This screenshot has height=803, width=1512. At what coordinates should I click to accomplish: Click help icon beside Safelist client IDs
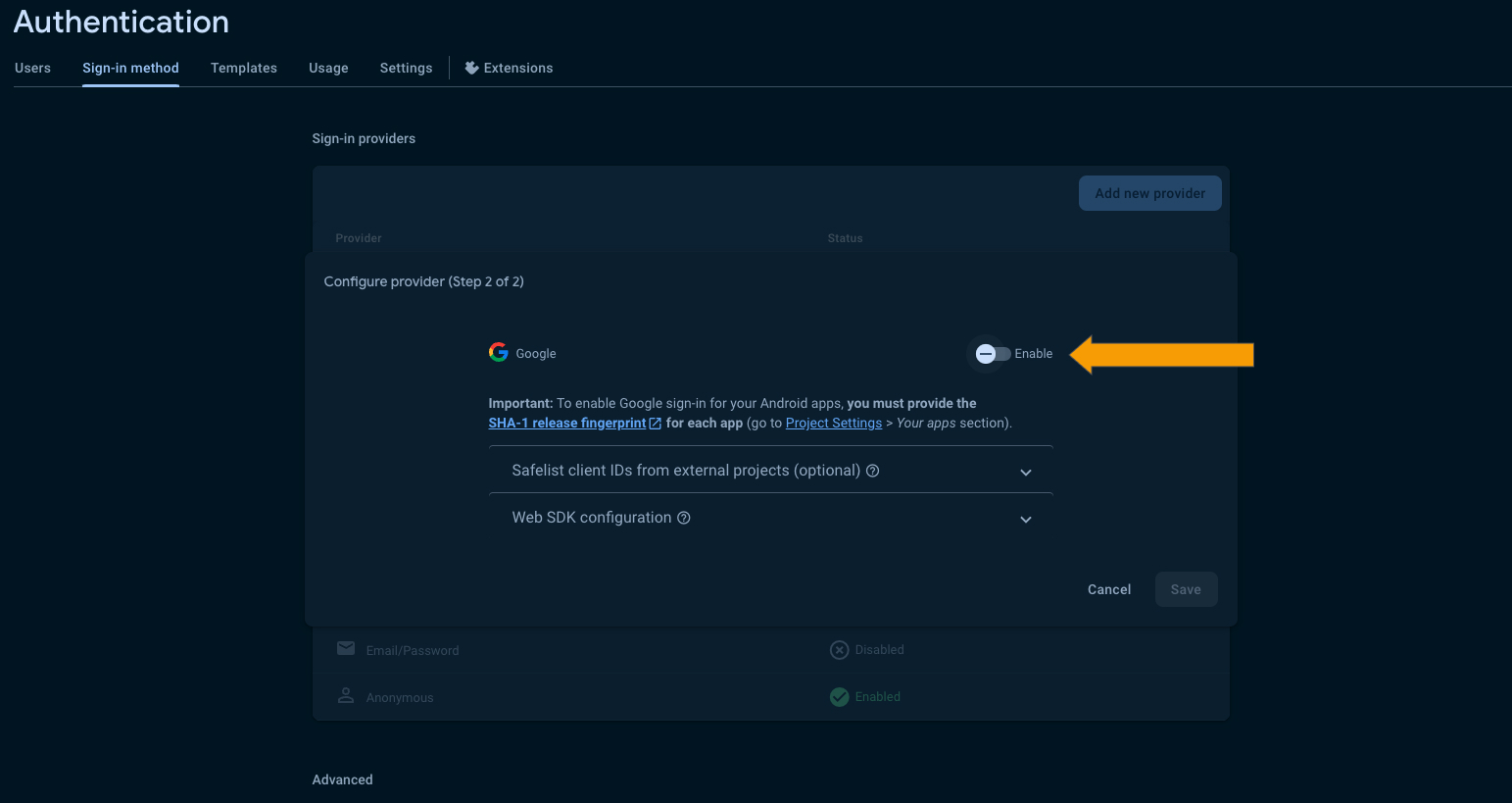[873, 471]
